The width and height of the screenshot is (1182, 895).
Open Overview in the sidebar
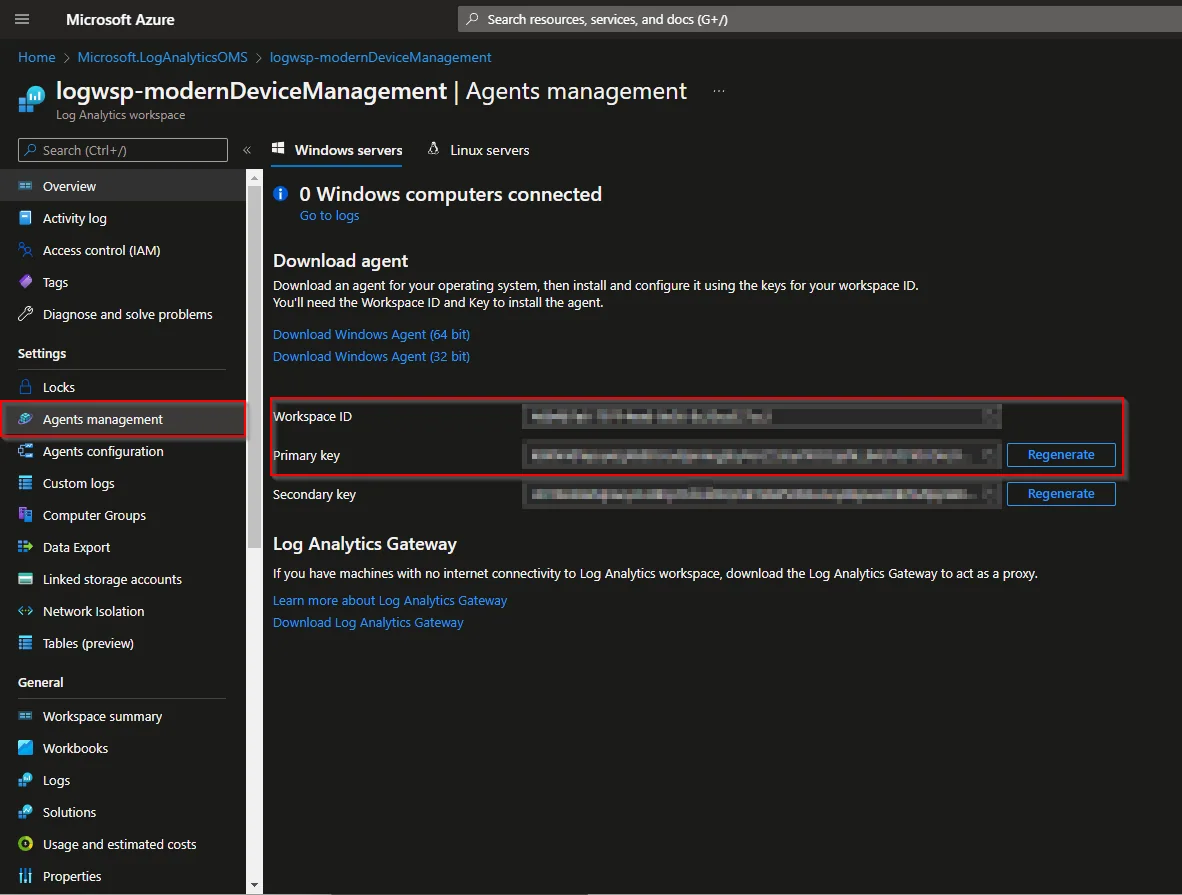tap(123, 185)
